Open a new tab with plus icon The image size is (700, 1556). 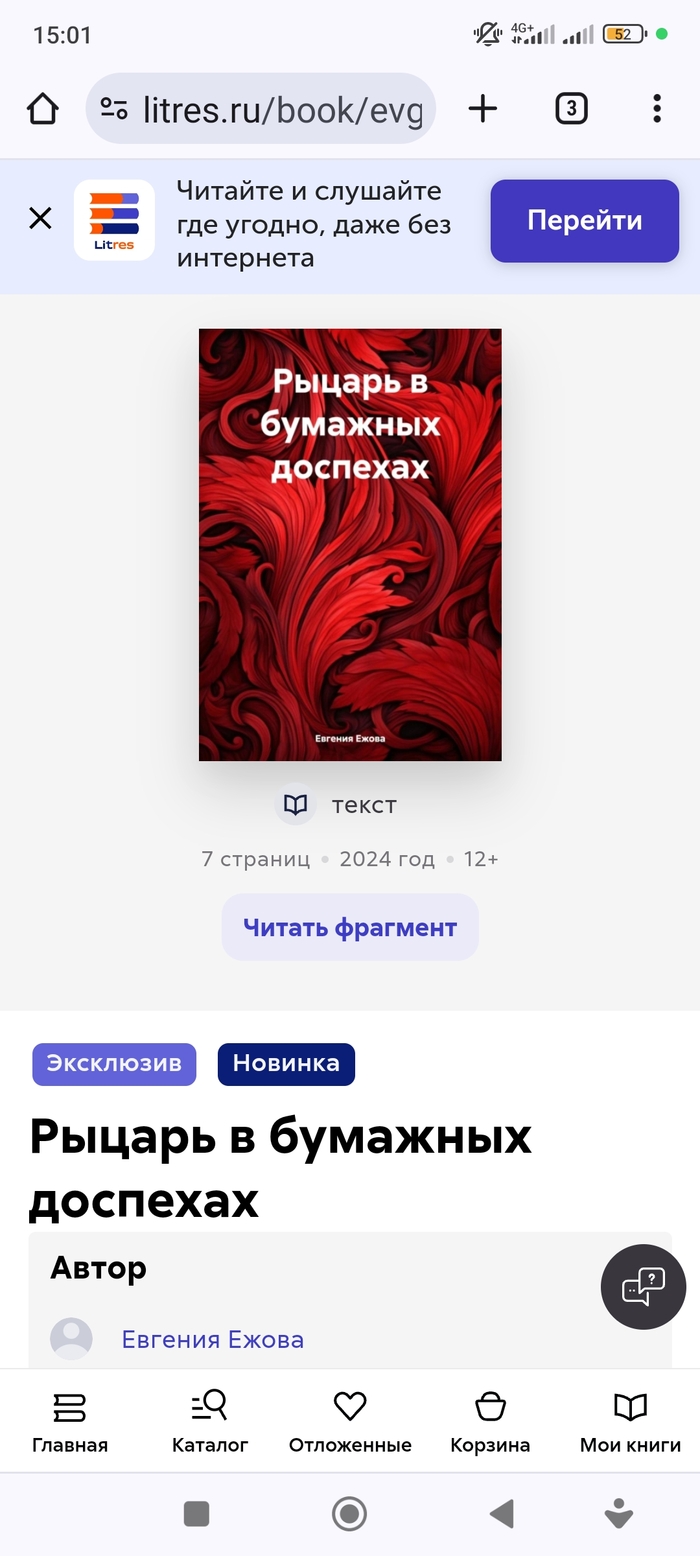(483, 108)
